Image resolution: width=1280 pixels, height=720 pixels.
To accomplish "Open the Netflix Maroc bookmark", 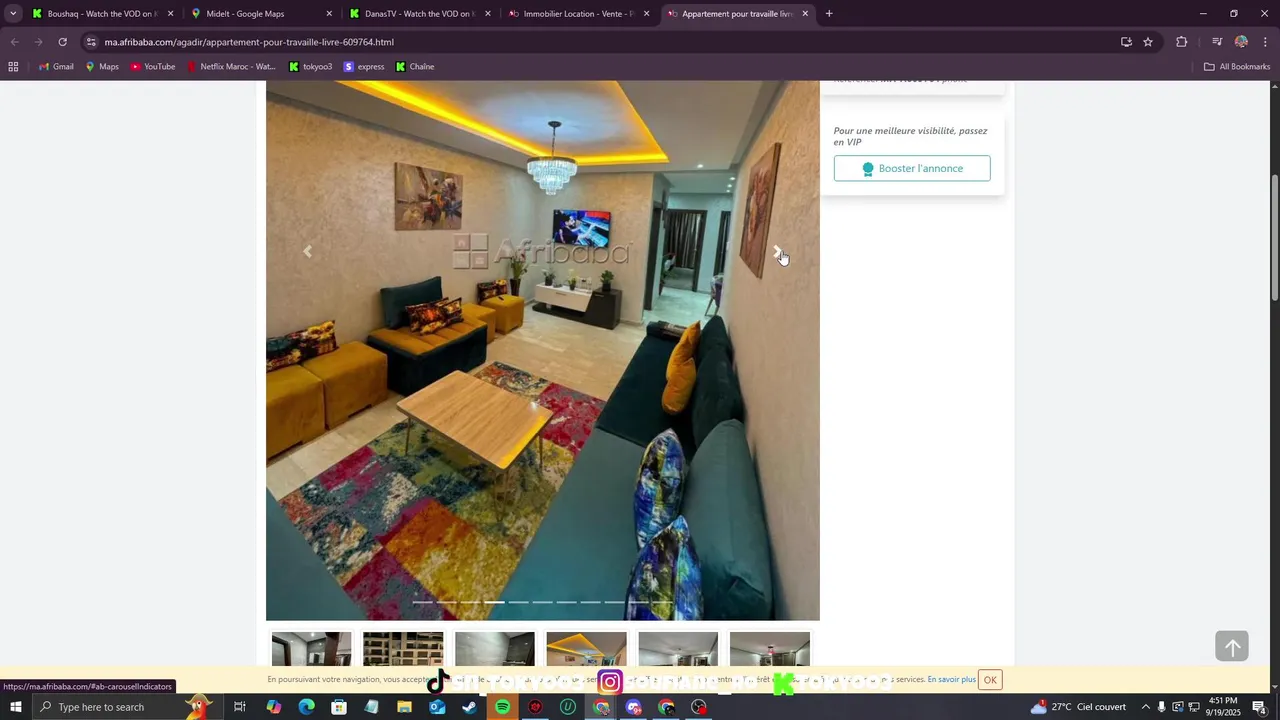I will [231, 67].
